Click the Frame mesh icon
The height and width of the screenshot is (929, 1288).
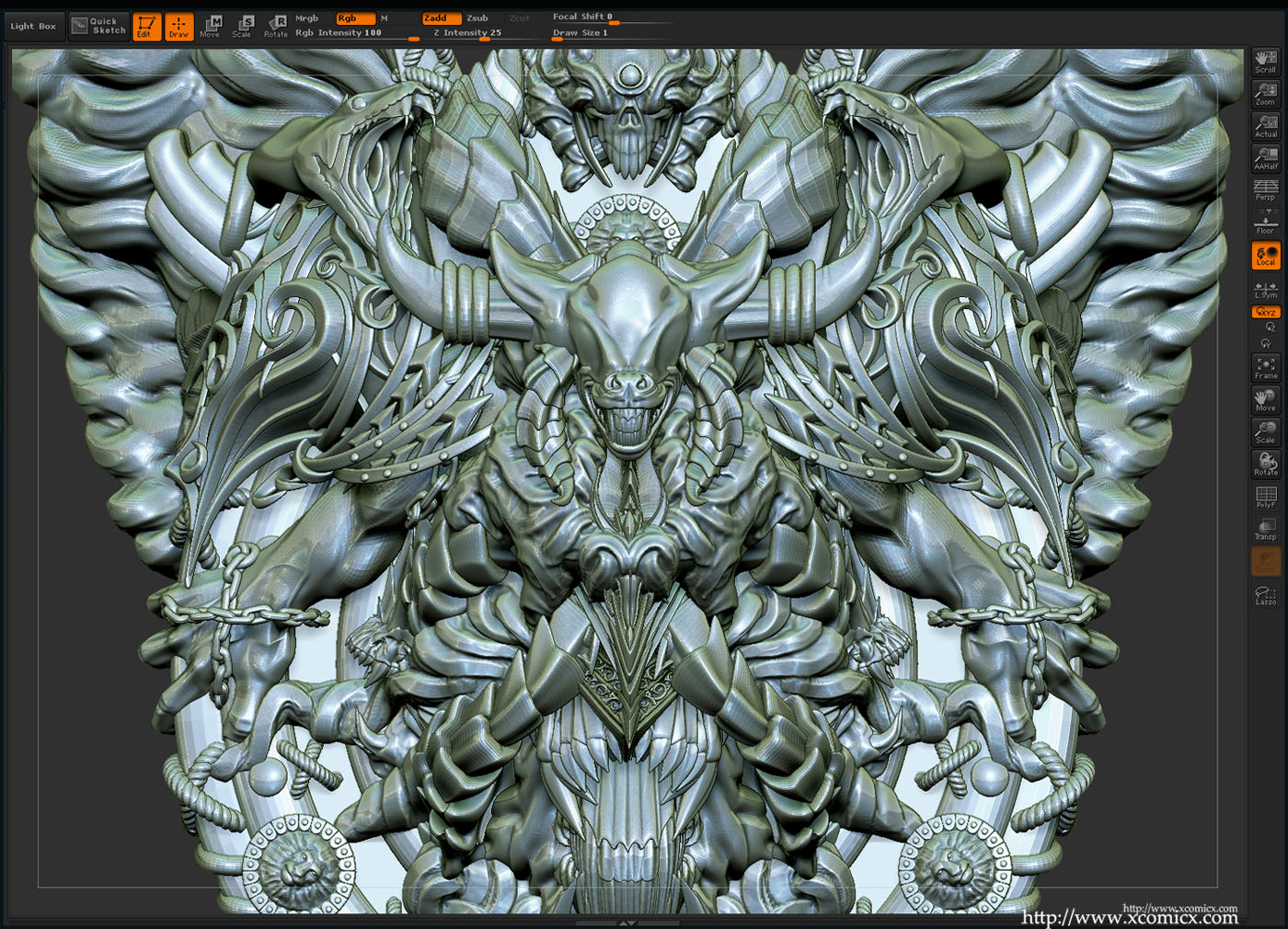(1266, 368)
